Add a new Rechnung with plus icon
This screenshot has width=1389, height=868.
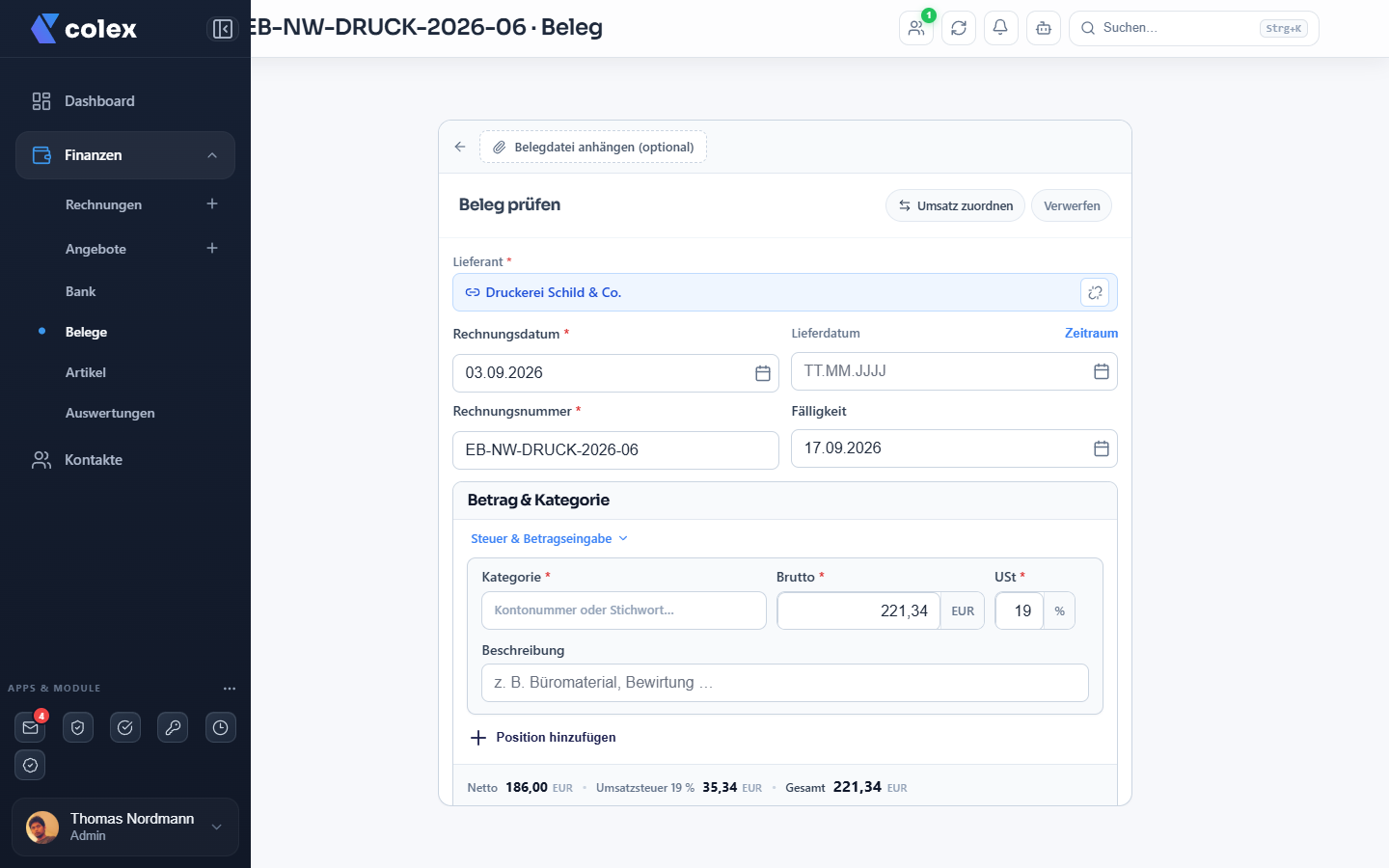pyautogui.click(x=212, y=203)
